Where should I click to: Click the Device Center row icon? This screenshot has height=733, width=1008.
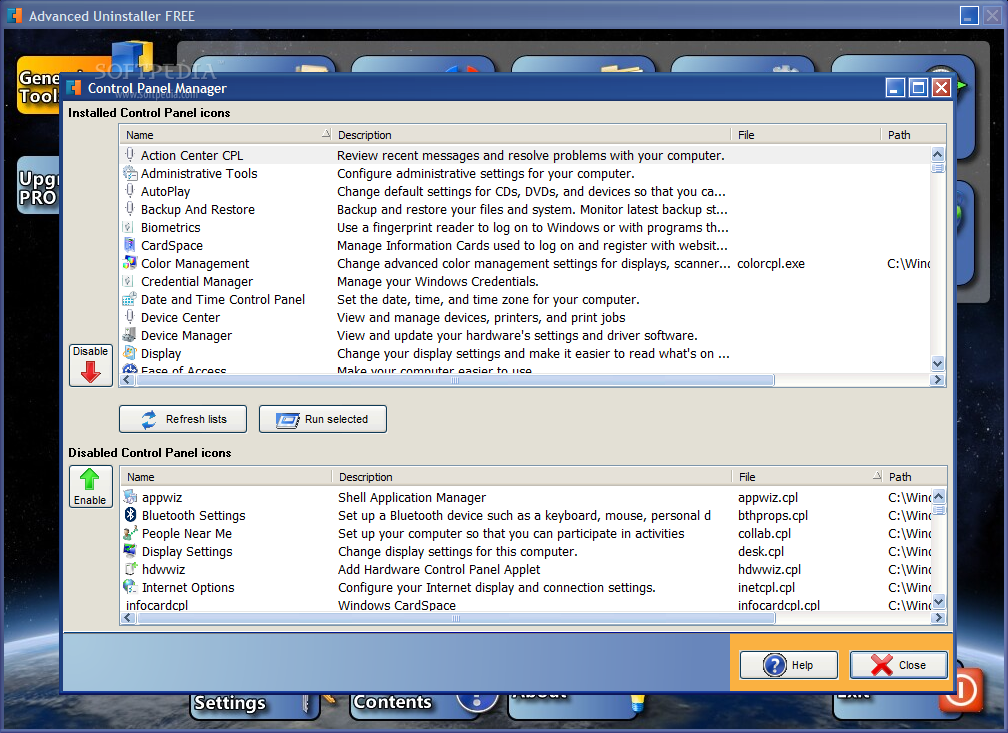pyautogui.click(x=130, y=317)
